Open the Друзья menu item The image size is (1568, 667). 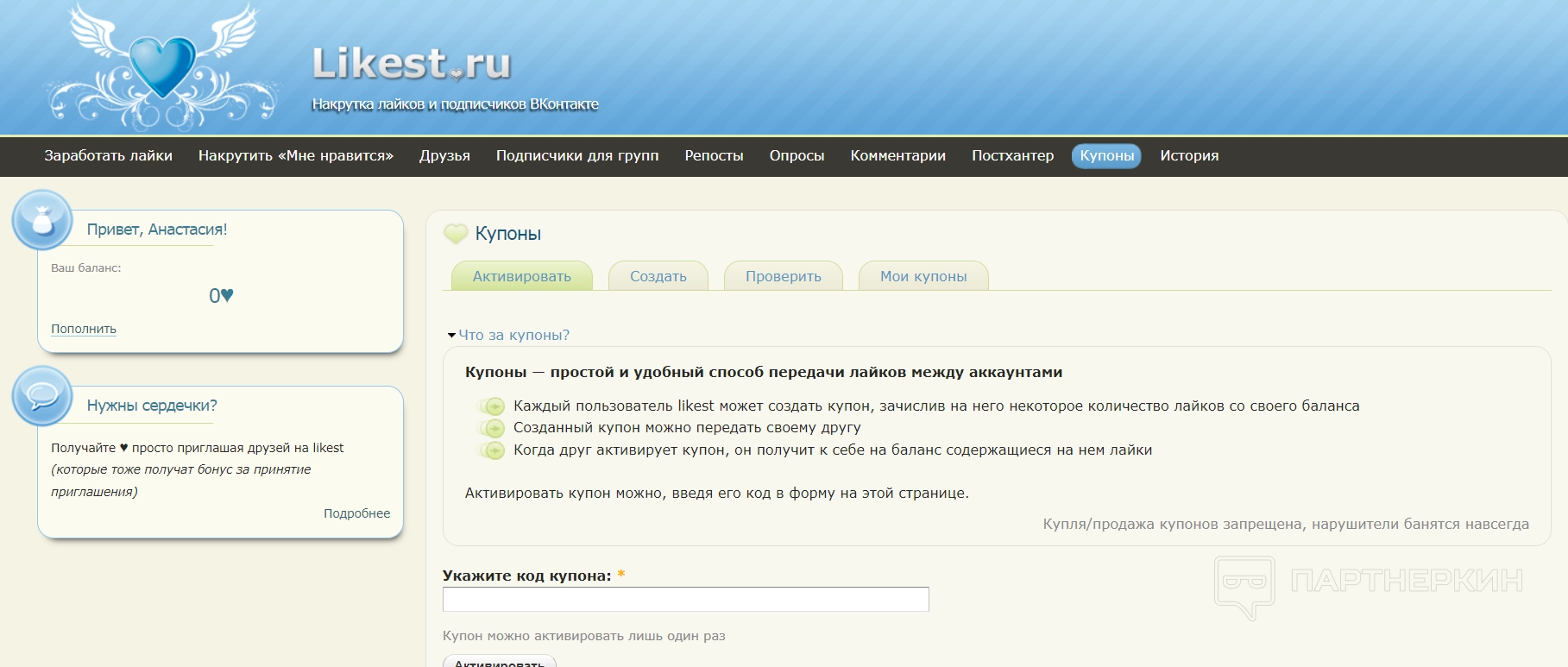[444, 156]
